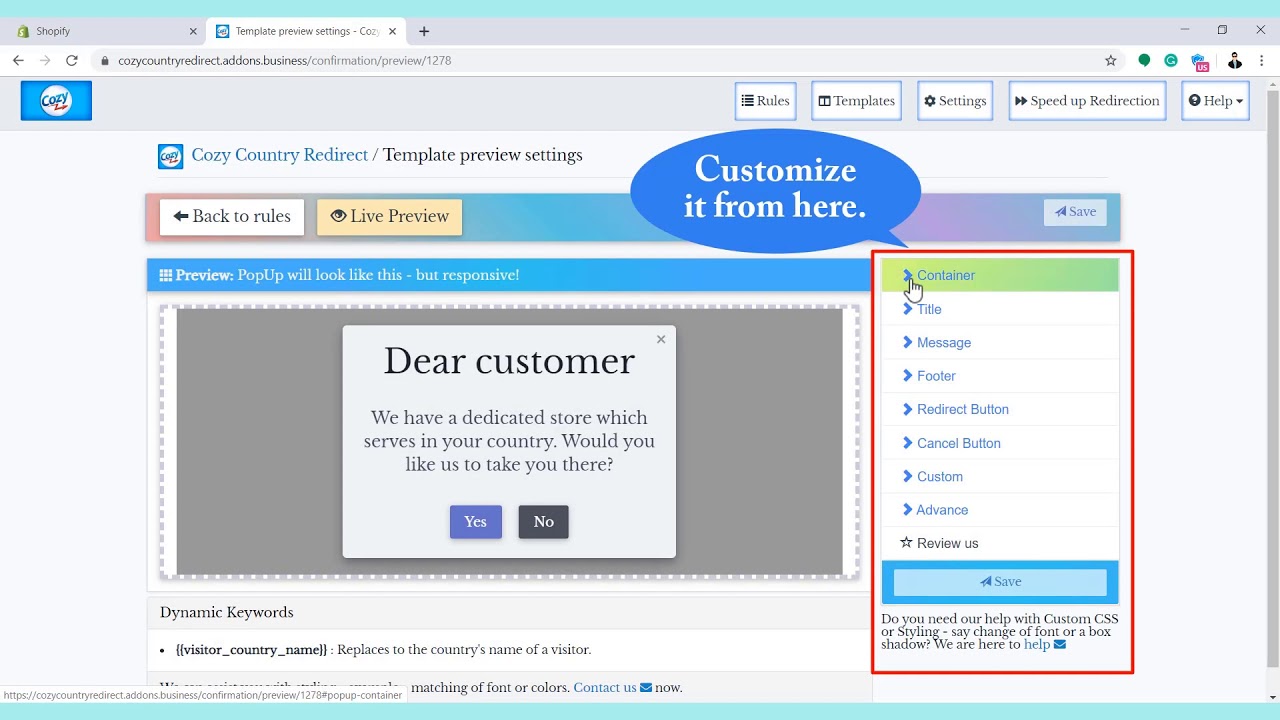Expand the Advance section
Image resolution: width=1280 pixels, height=720 pixels.
tap(1000, 510)
